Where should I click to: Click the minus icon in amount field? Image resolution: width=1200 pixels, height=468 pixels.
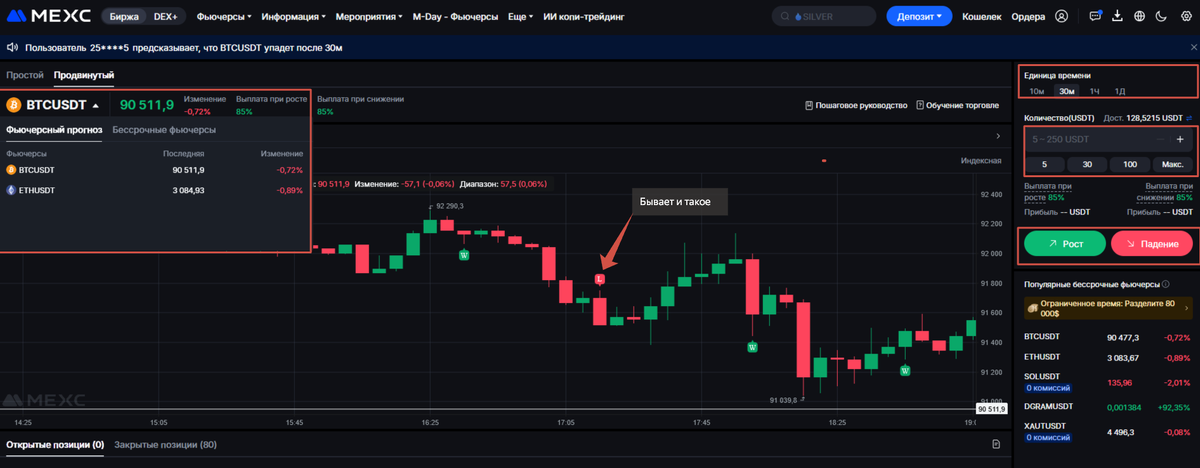1161,139
